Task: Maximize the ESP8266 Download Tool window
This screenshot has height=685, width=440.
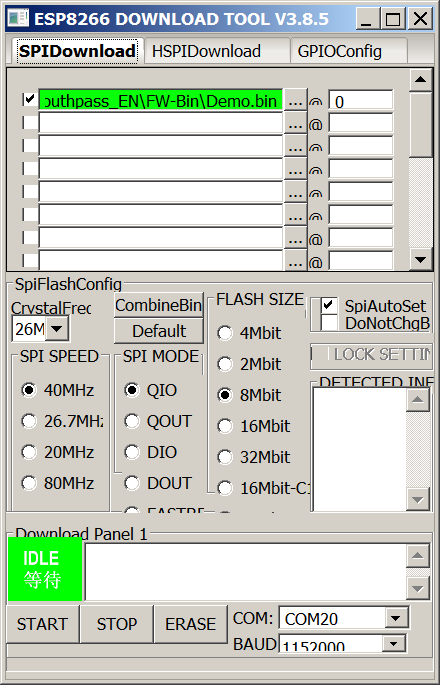Action: pos(393,19)
